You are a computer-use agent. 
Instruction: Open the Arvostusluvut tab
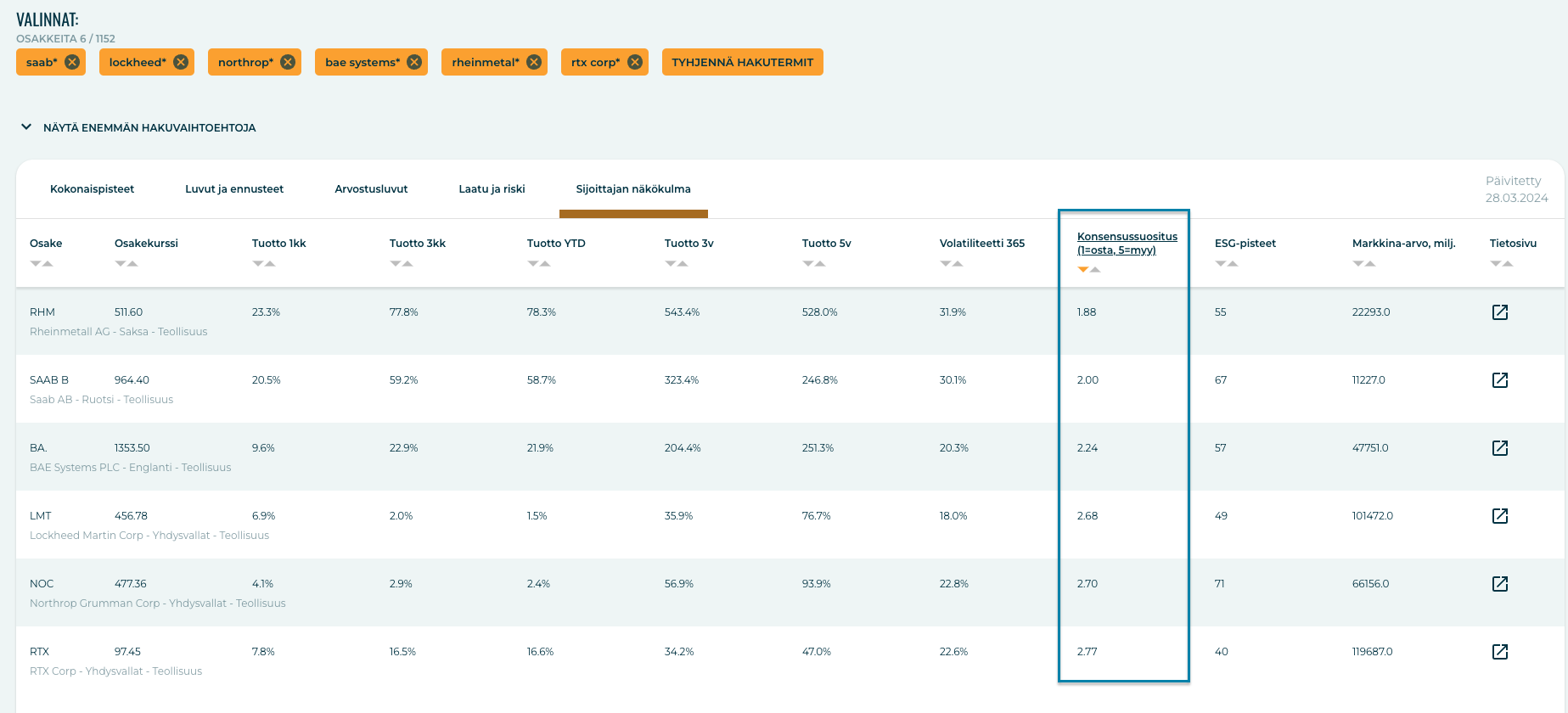click(x=371, y=189)
